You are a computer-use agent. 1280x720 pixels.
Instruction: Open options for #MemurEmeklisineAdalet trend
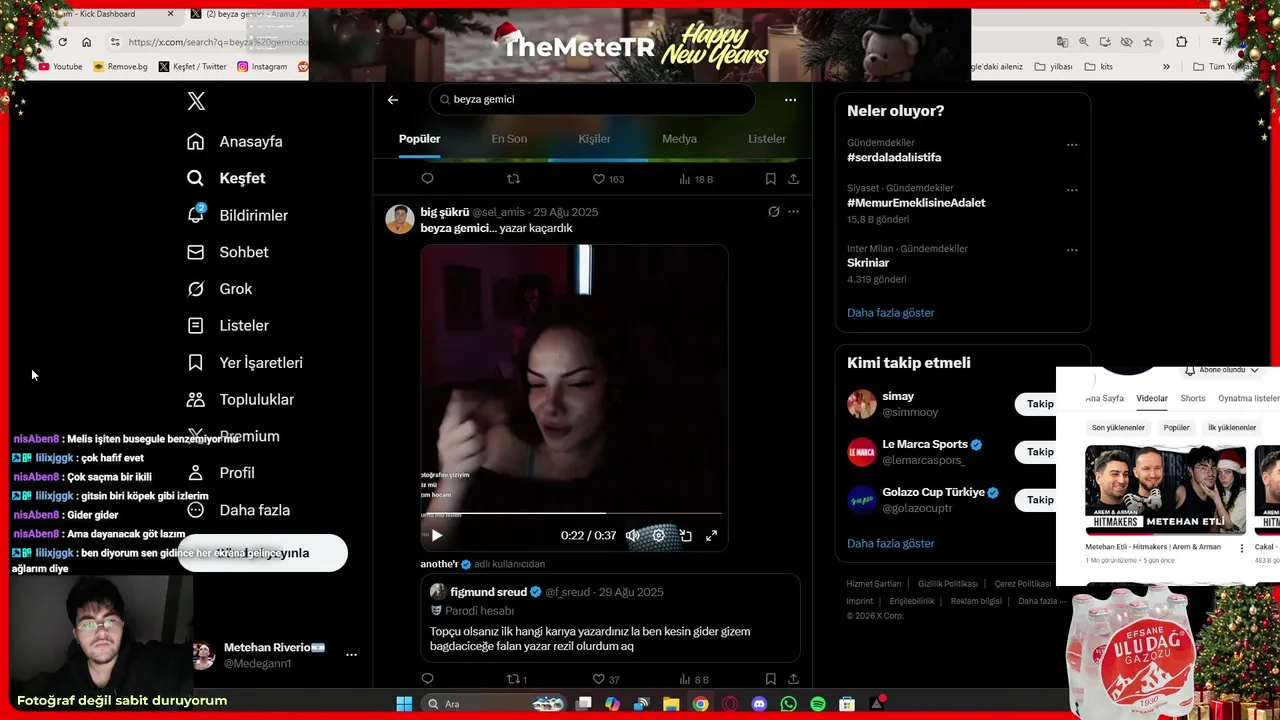click(x=1072, y=190)
